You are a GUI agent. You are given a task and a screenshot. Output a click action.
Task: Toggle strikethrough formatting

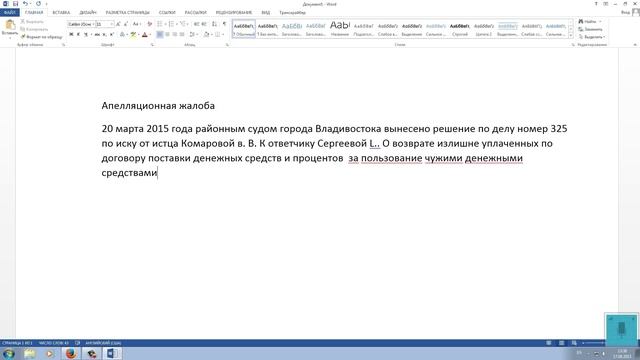click(x=97, y=35)
